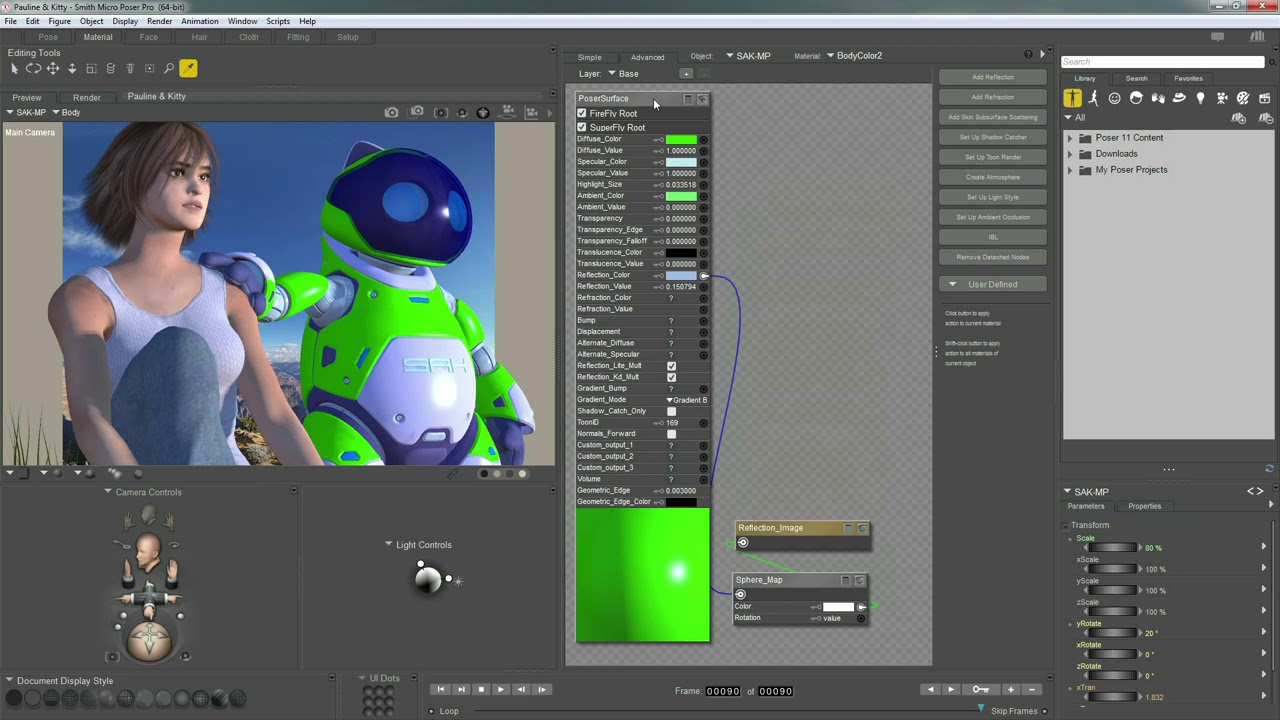Open the Cameras category in Library

tap(1222, 98)
